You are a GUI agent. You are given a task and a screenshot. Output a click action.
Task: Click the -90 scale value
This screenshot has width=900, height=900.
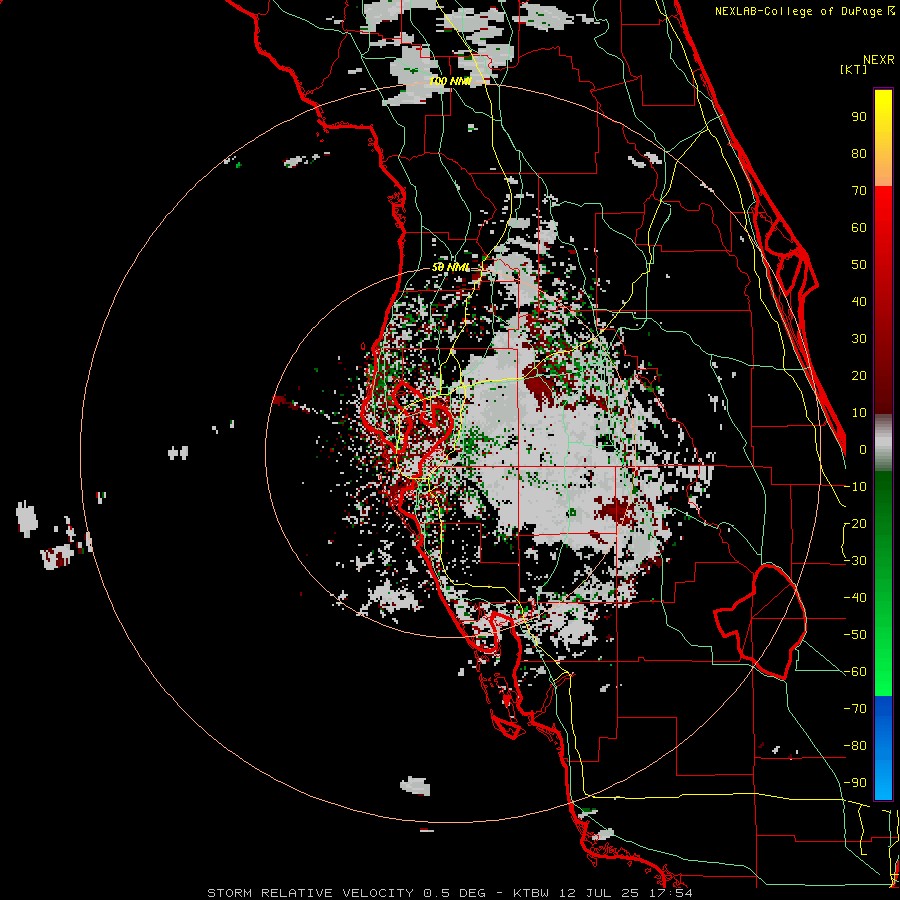[855, 783]
